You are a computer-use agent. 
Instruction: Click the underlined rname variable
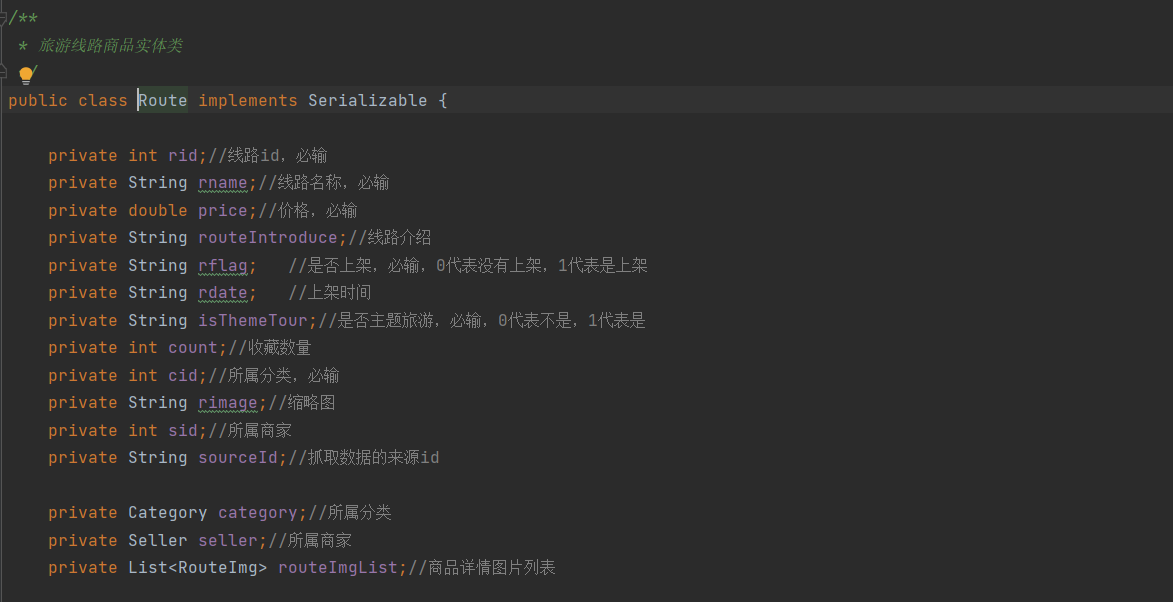click(222, 182)
